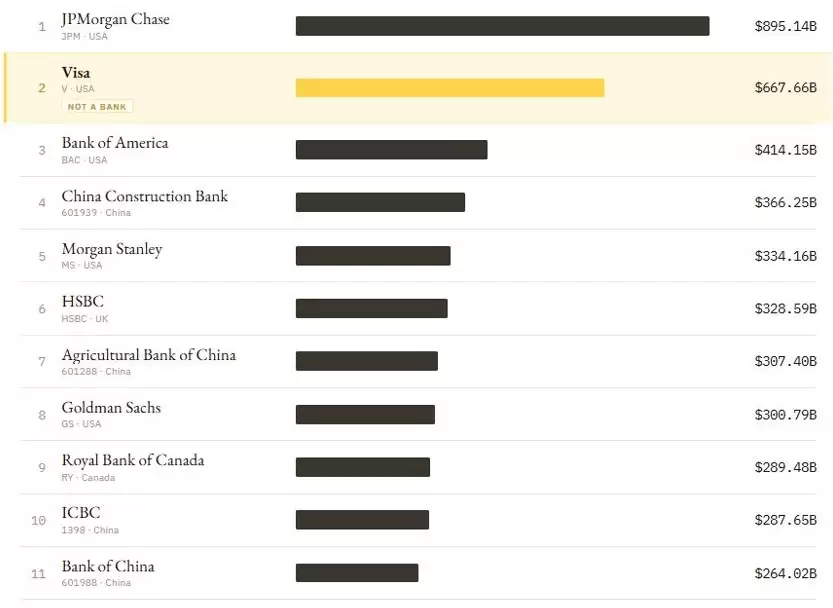This screenshot has width=833, height=608.
Task: Click the Goldman Sachs name
Action: 111,408
